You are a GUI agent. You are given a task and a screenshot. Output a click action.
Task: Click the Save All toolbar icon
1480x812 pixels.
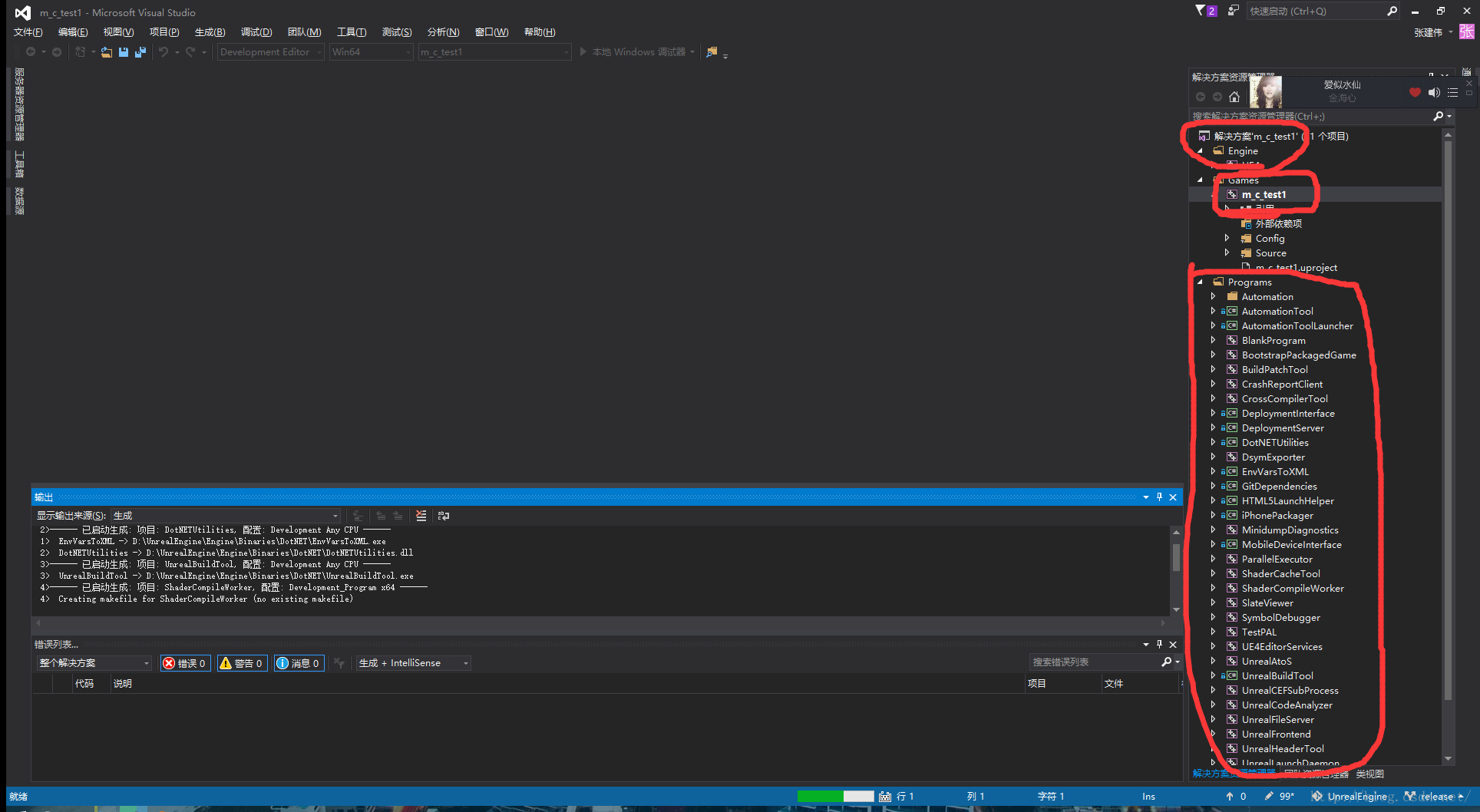[140, 52]
